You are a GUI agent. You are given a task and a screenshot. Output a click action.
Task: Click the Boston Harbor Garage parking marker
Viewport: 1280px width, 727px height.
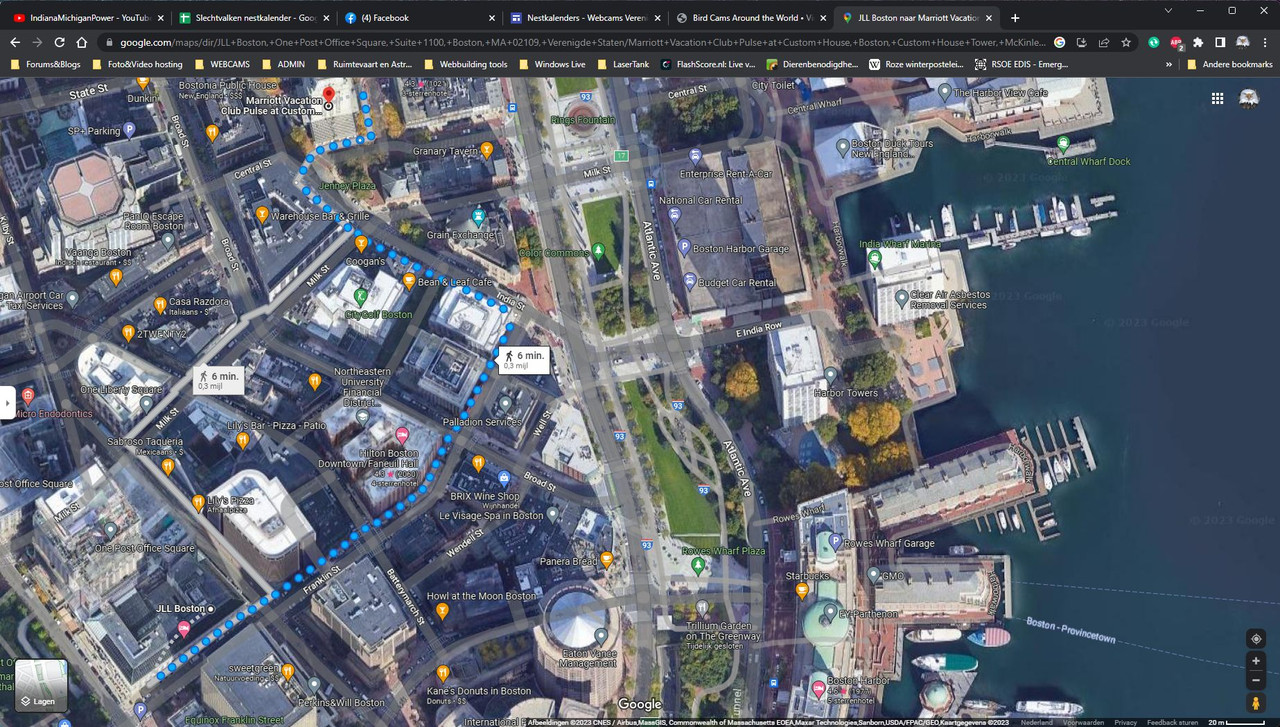tap(684, 248)
